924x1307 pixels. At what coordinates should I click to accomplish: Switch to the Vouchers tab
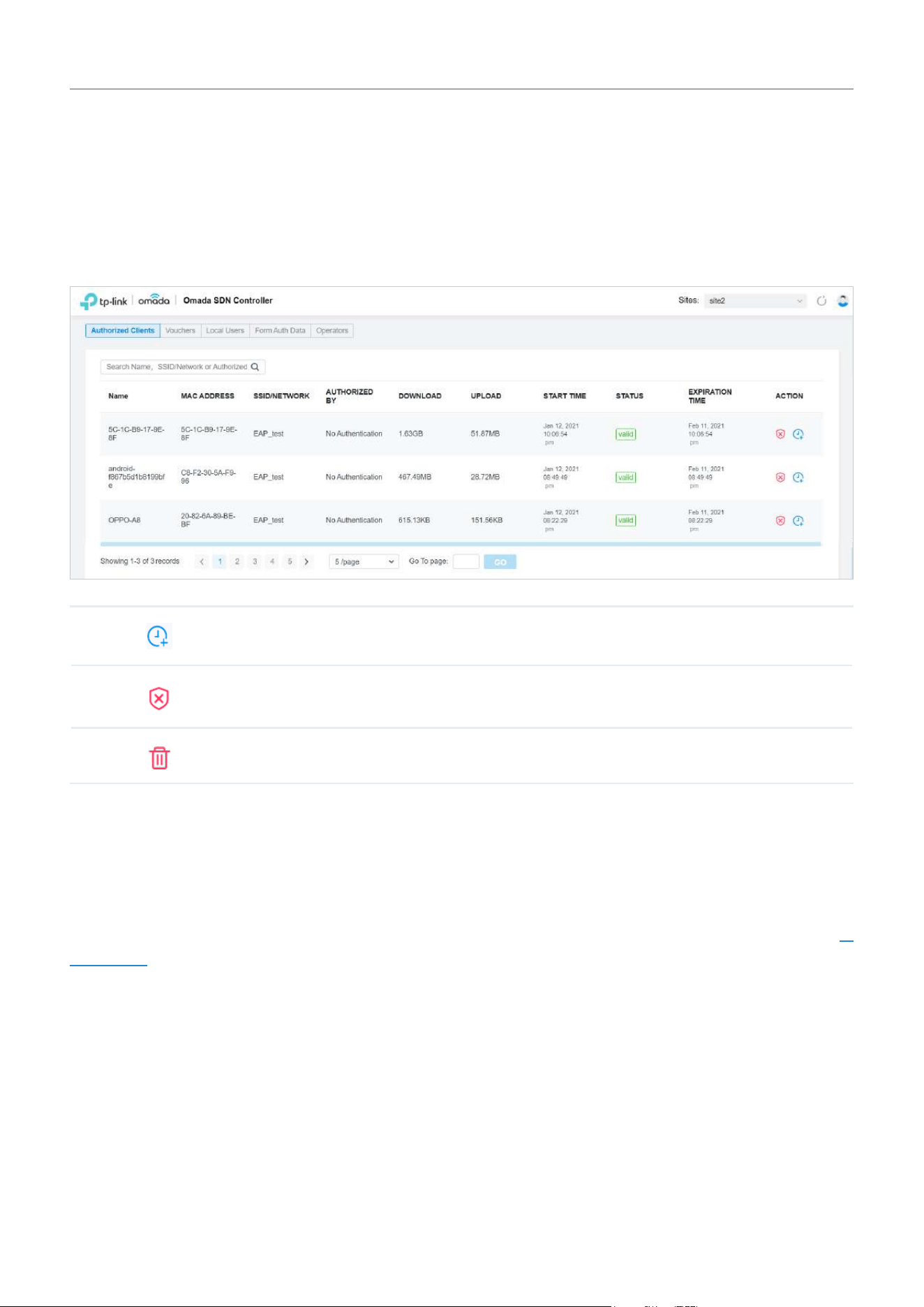click(x=180, y=331)
